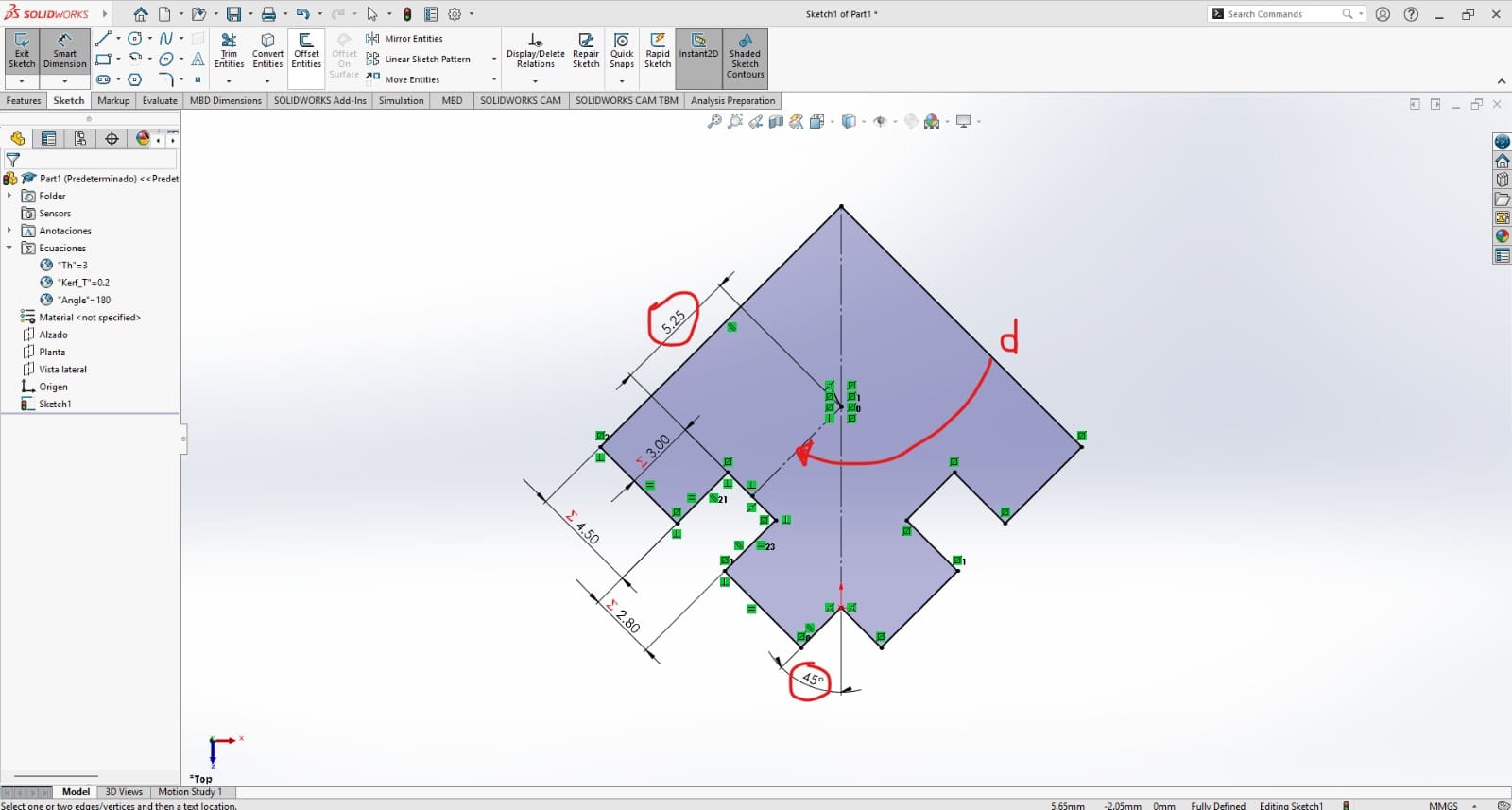Click the Rebuild traffic light icon
1512x810 pixels.
[x=407, y=14]
